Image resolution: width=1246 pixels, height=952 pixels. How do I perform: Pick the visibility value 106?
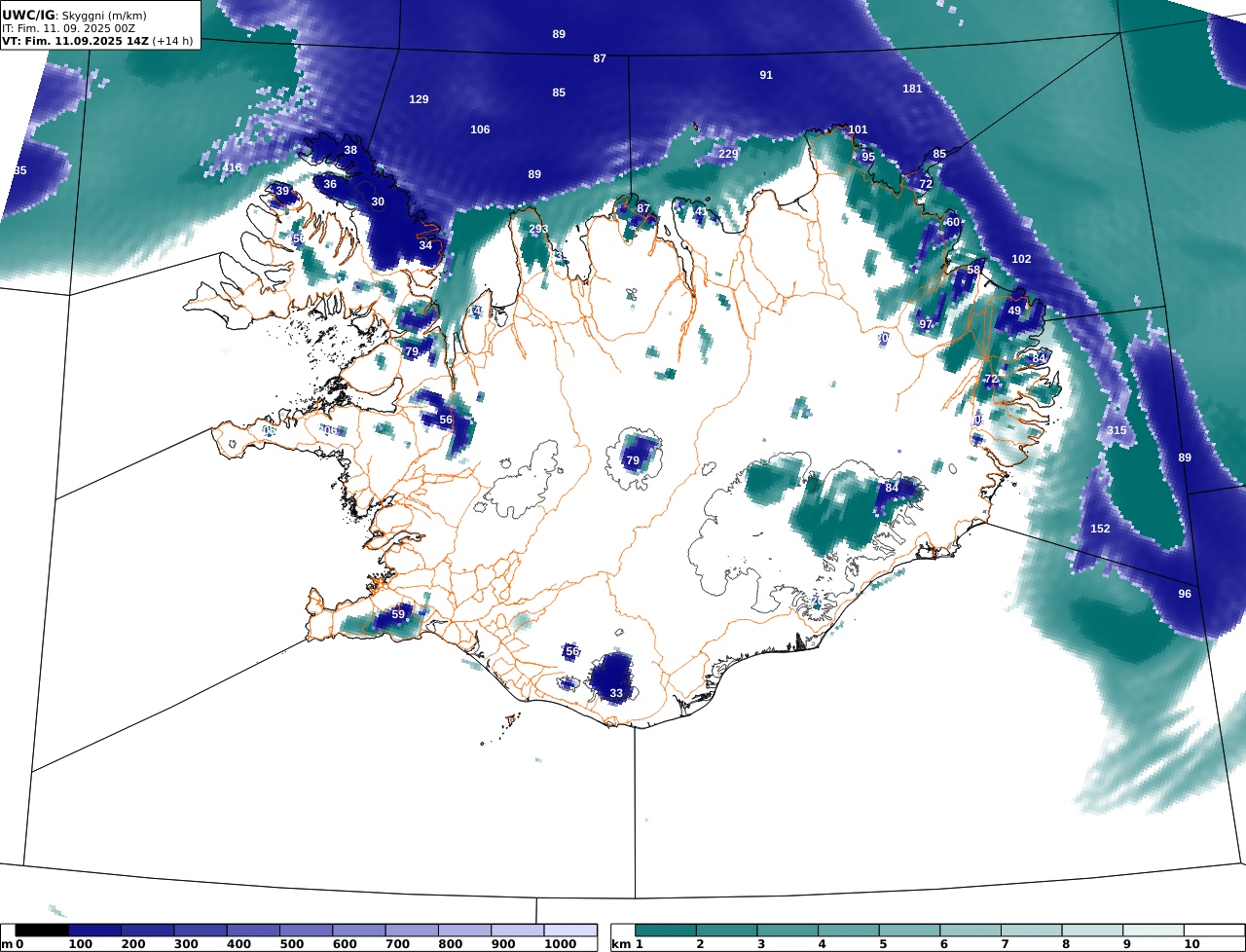480,129
